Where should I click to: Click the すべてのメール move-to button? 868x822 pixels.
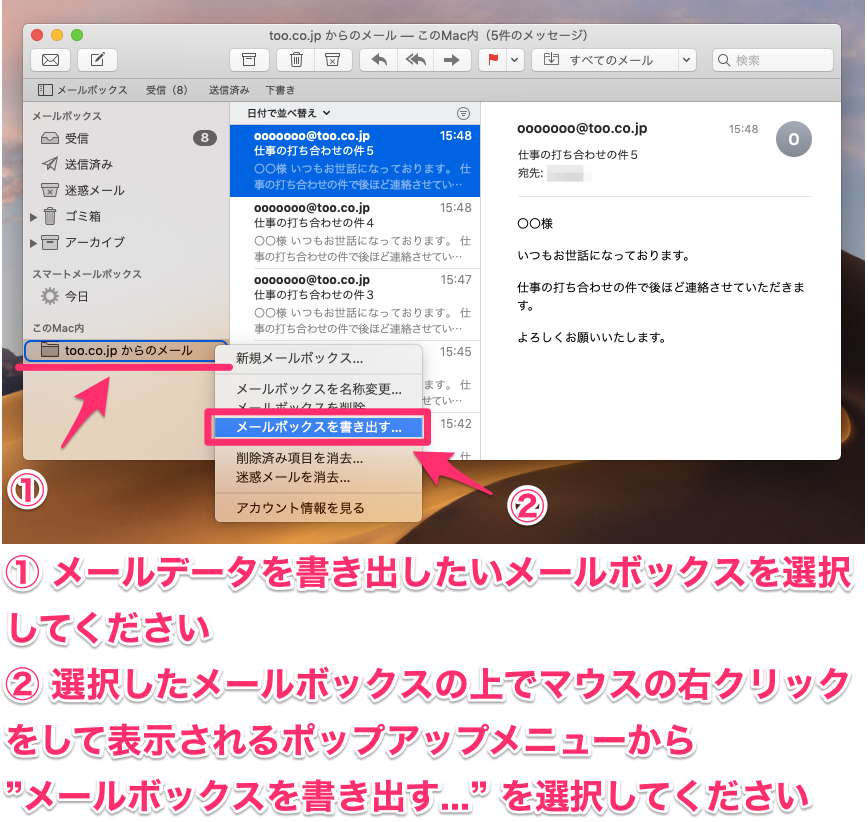[605, 60]
